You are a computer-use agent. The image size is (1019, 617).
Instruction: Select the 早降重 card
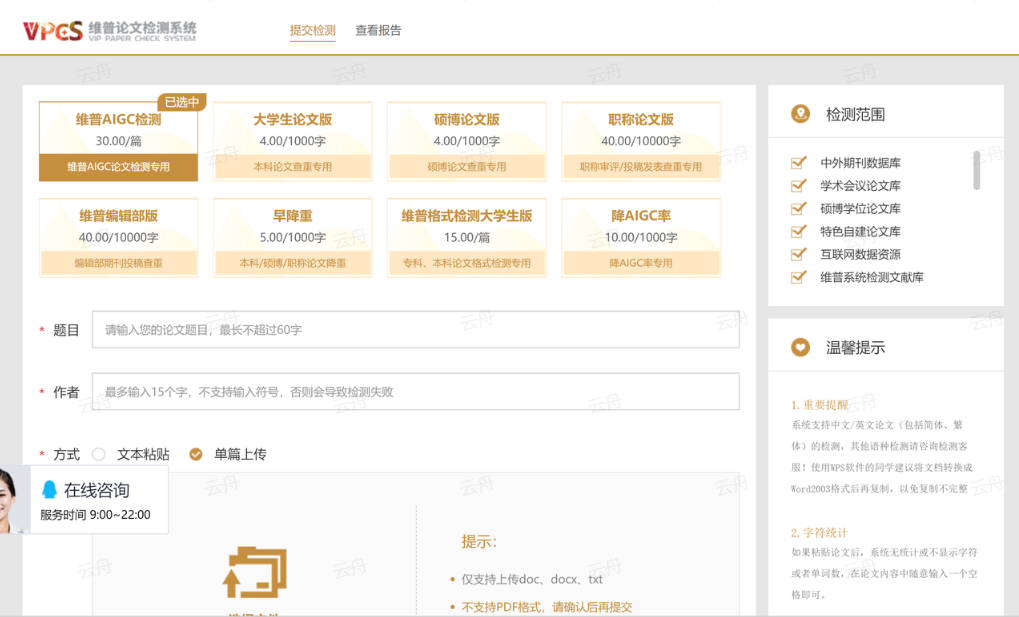tap(292, 237)
